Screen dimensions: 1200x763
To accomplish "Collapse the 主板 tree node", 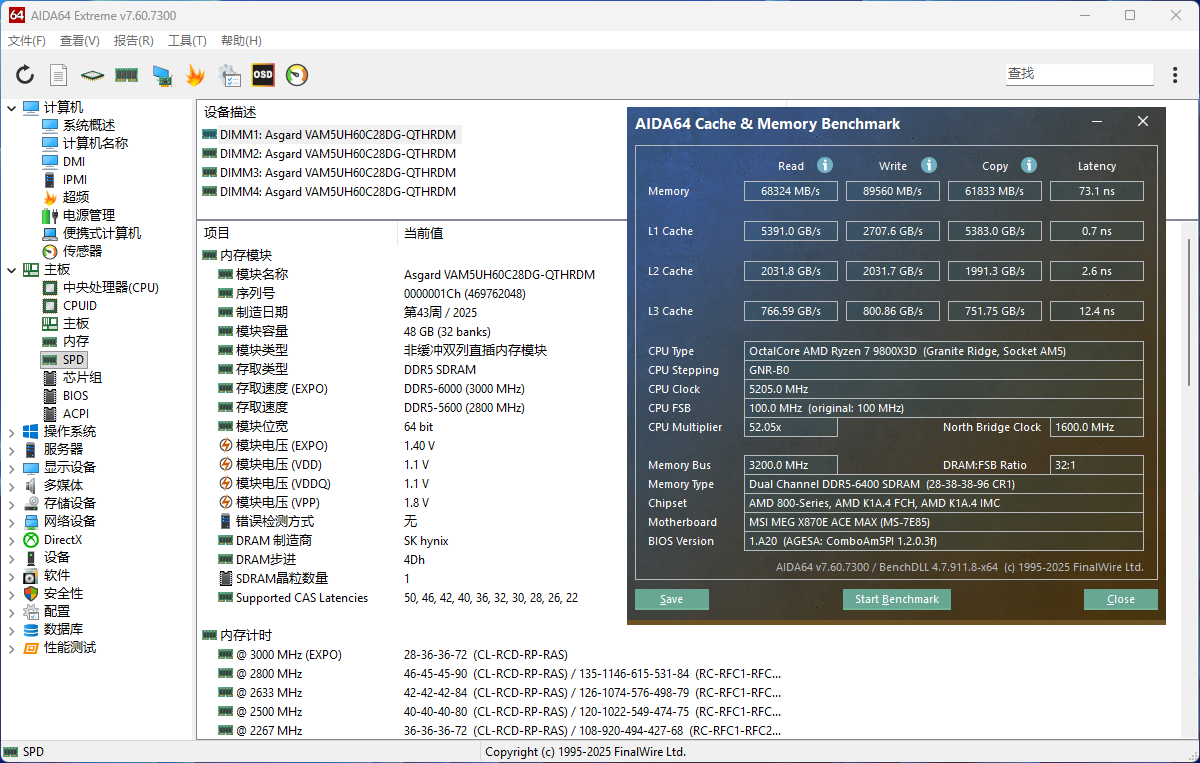I will pyautogui.click(x=11, y=270).
